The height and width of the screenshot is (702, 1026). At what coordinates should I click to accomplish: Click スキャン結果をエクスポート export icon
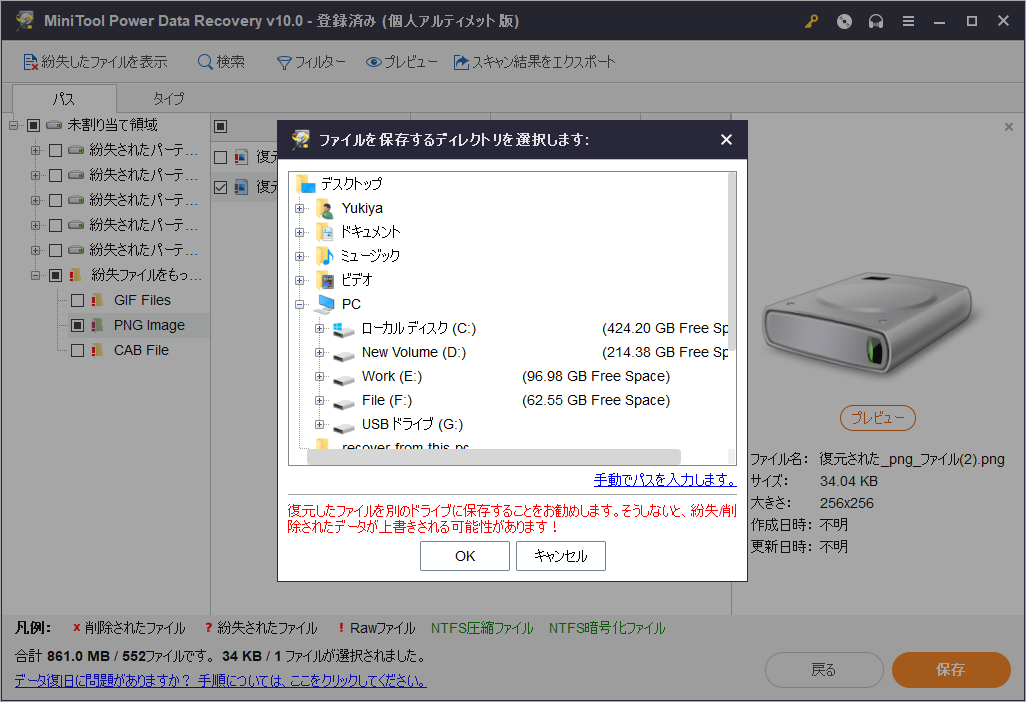point(461,62)
